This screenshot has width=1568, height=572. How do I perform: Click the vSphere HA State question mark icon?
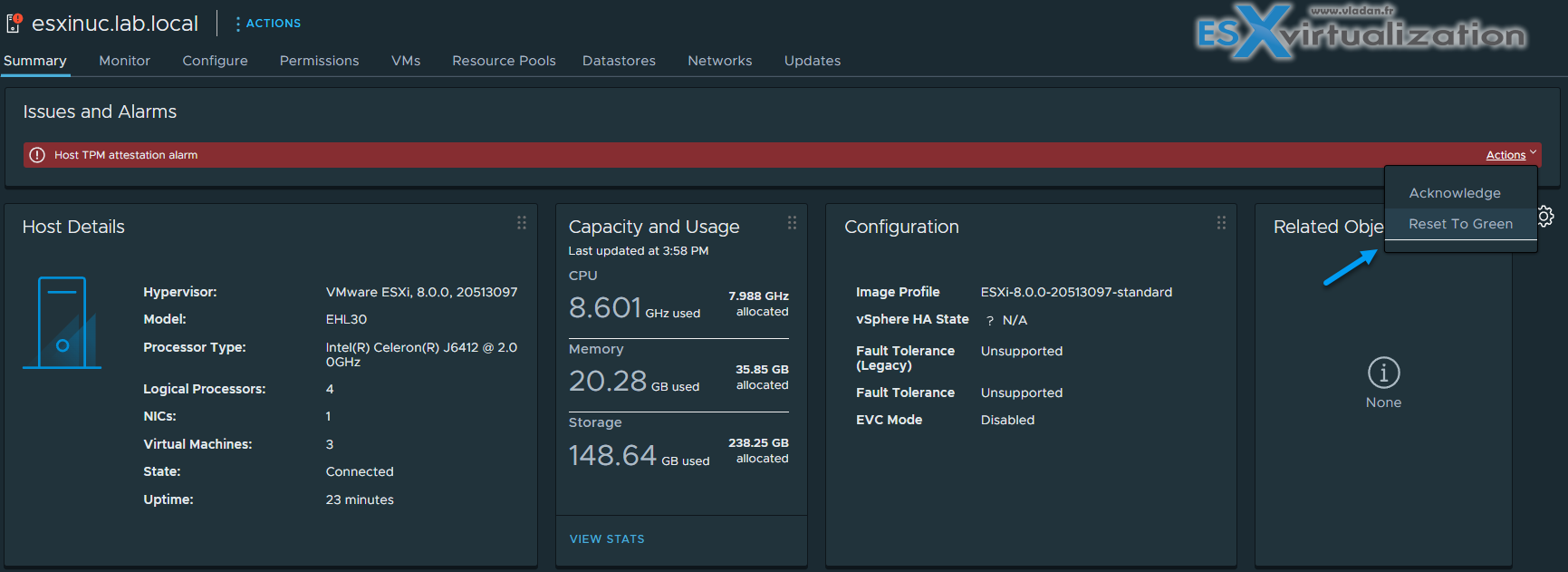click(990, 321)
